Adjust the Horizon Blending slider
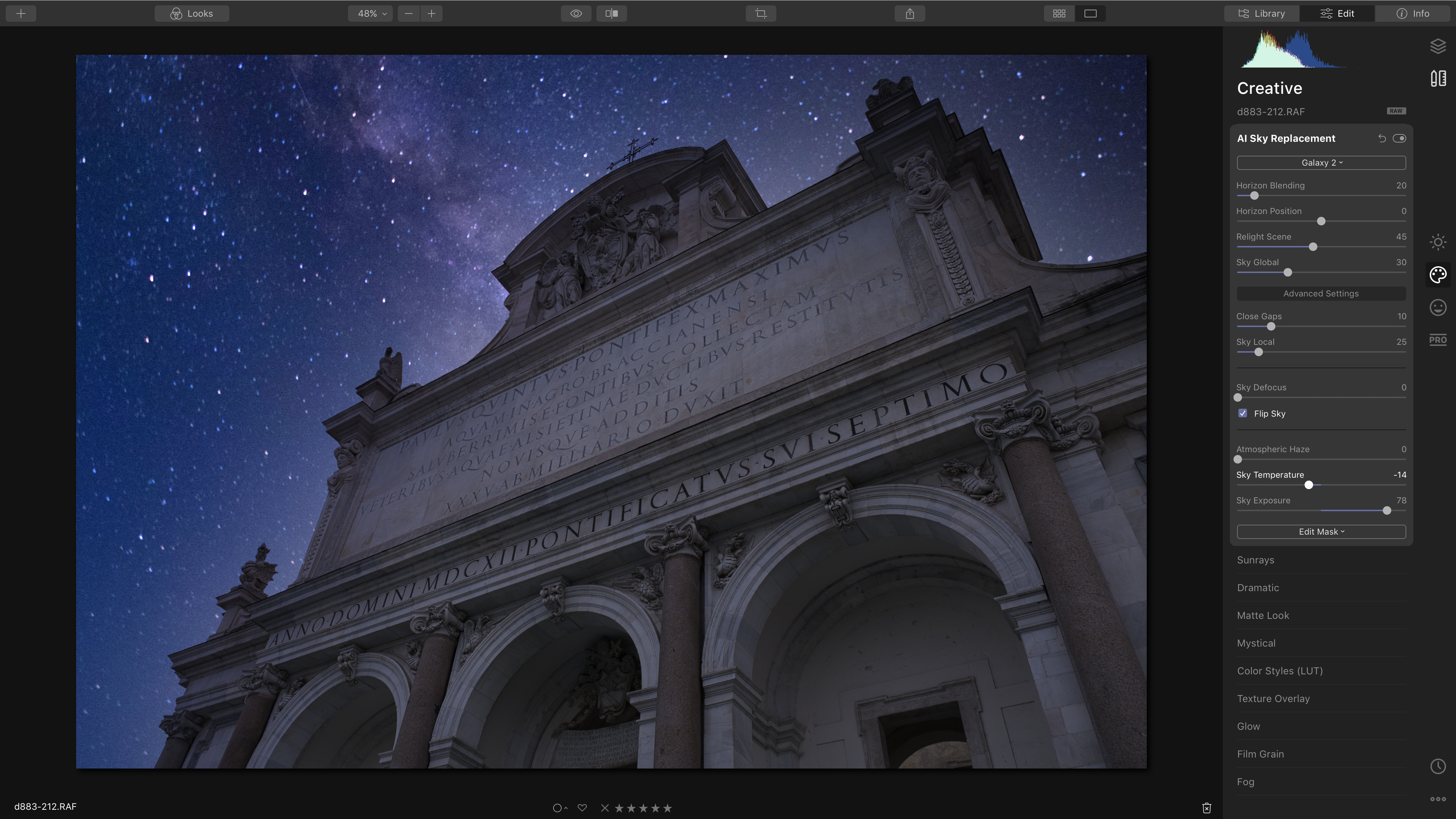This screenshot has height=819, width=1456. pos(1321,196)
